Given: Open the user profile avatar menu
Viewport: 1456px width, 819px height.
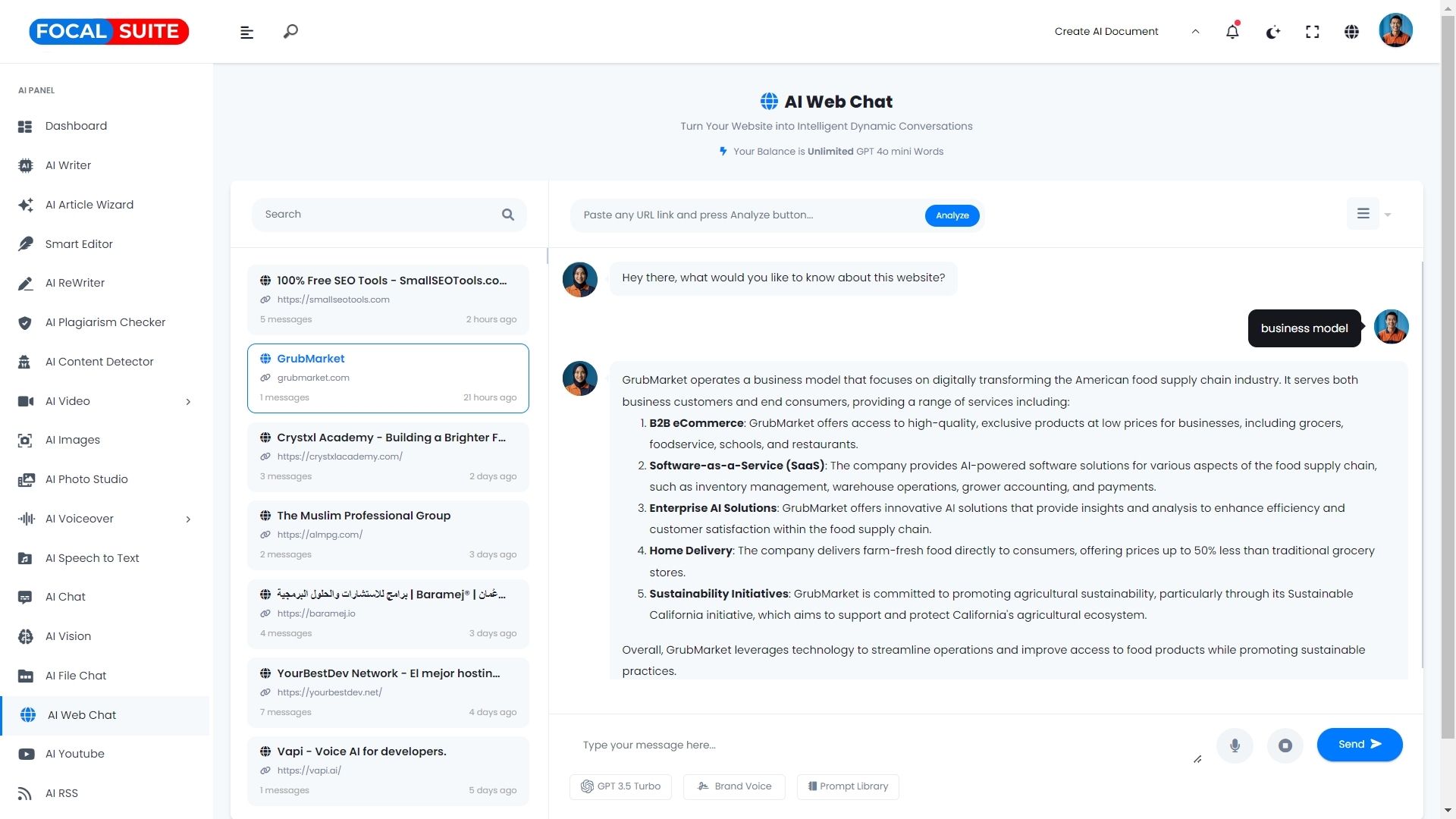Looking at the screenshot, I should pyautogui.click(x=1395, y=31).
